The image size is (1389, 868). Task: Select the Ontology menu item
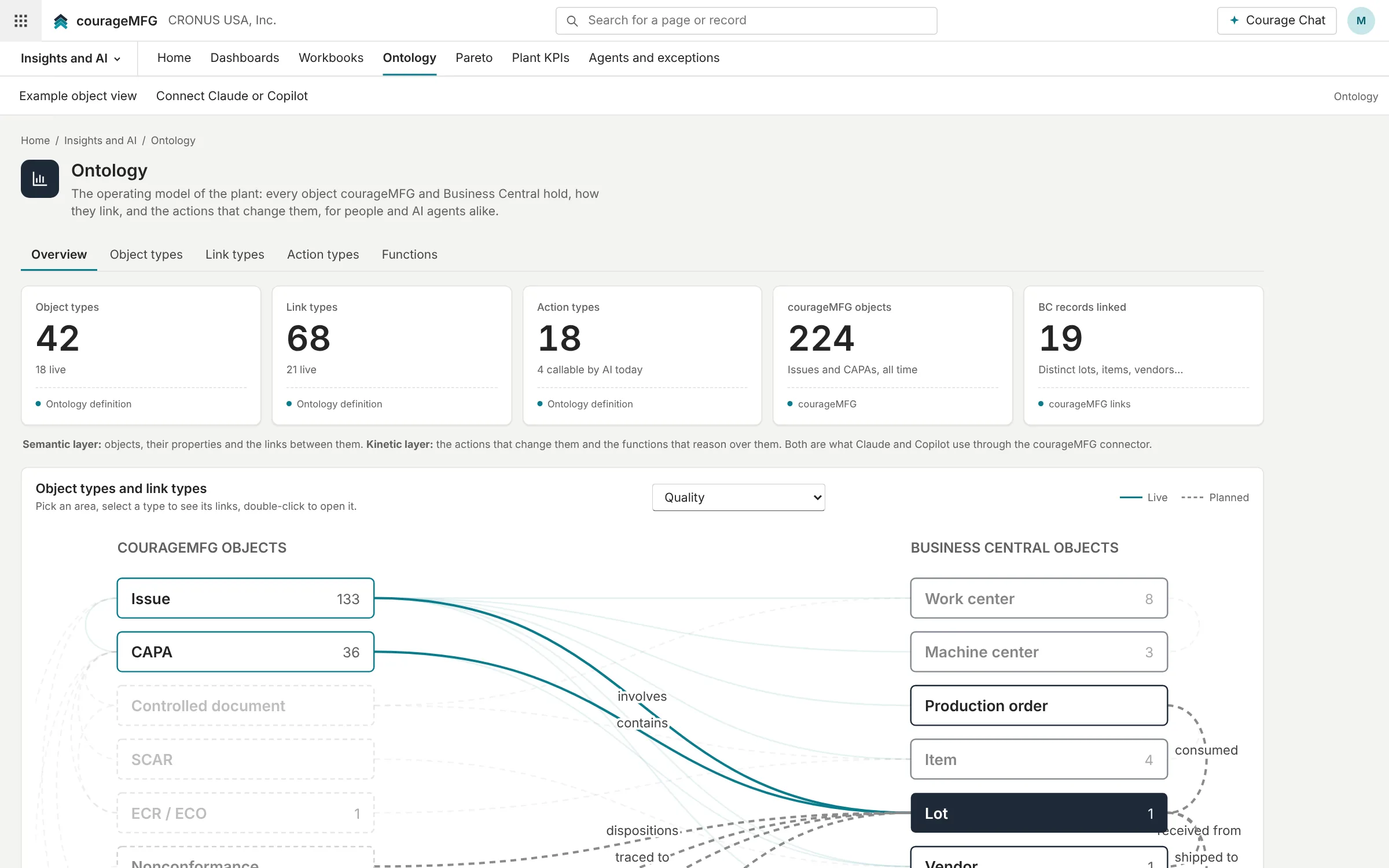(x=409, y=58)
